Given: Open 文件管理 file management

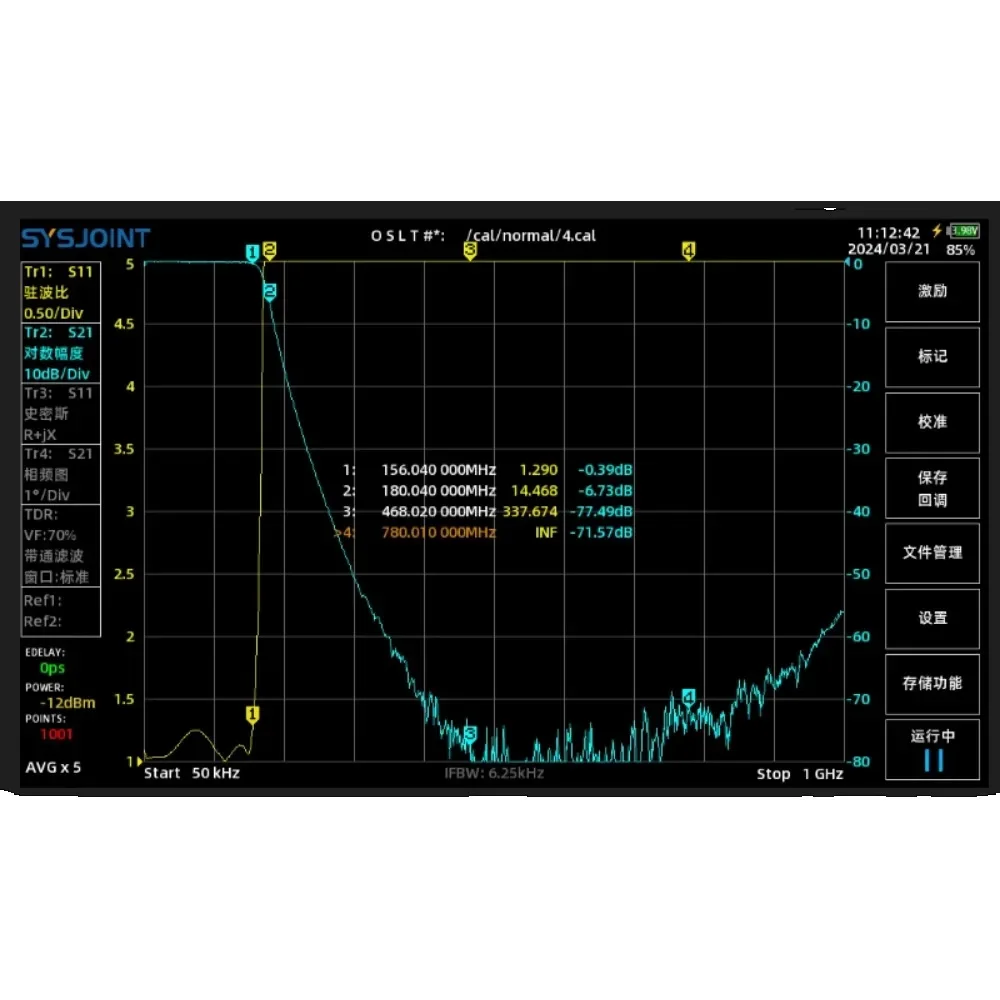Looking at the screenshot, I should click(932, 553).
